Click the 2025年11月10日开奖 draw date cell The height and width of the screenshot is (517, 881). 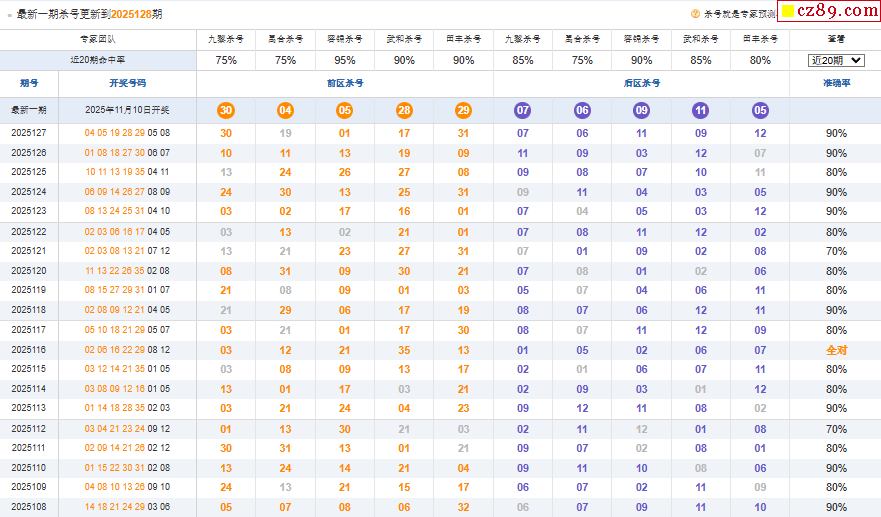coord(127,110)
